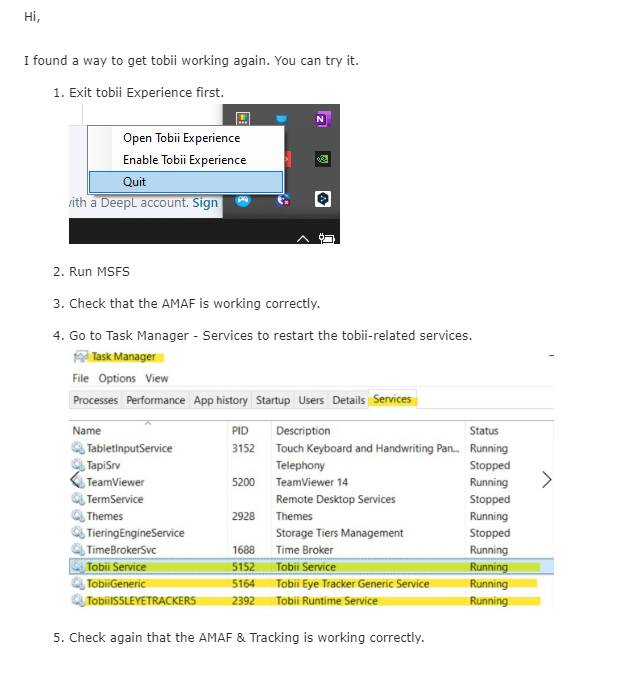Viewport: 640px width, 681px height.
Task: Open the NVIDIA tray icon
Action: [323, 159]
